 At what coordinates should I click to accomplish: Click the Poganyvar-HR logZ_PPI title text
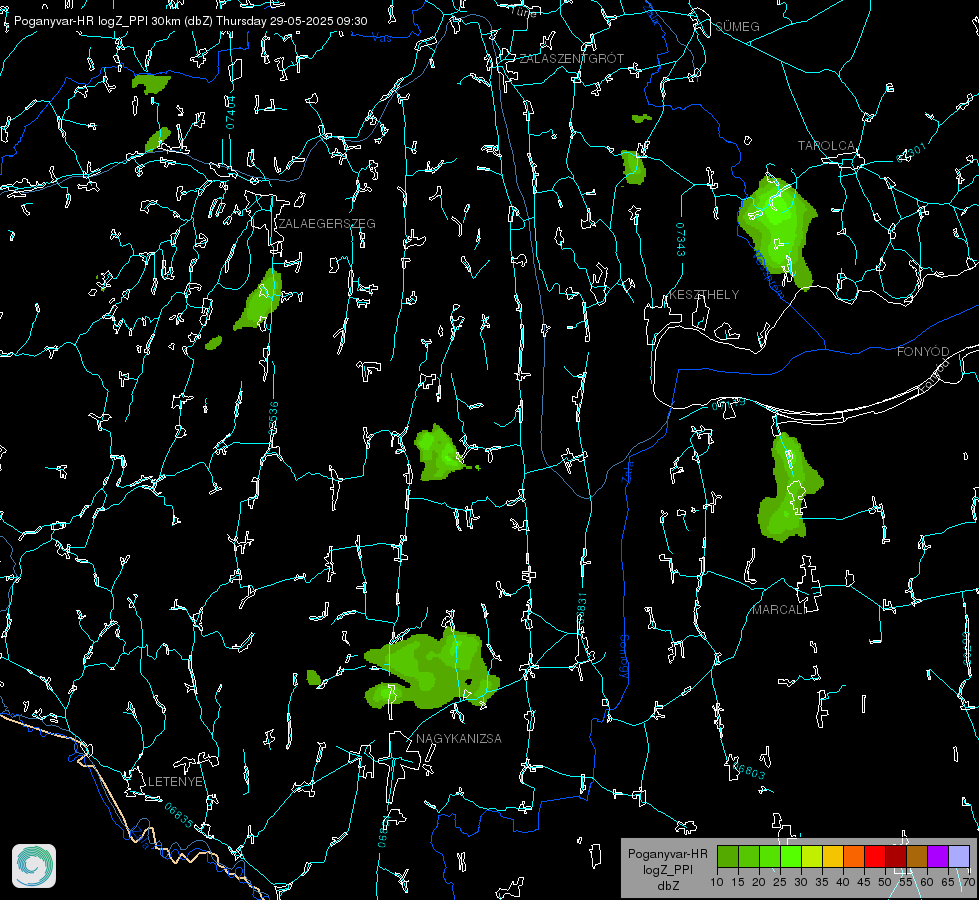coord(190,21)
